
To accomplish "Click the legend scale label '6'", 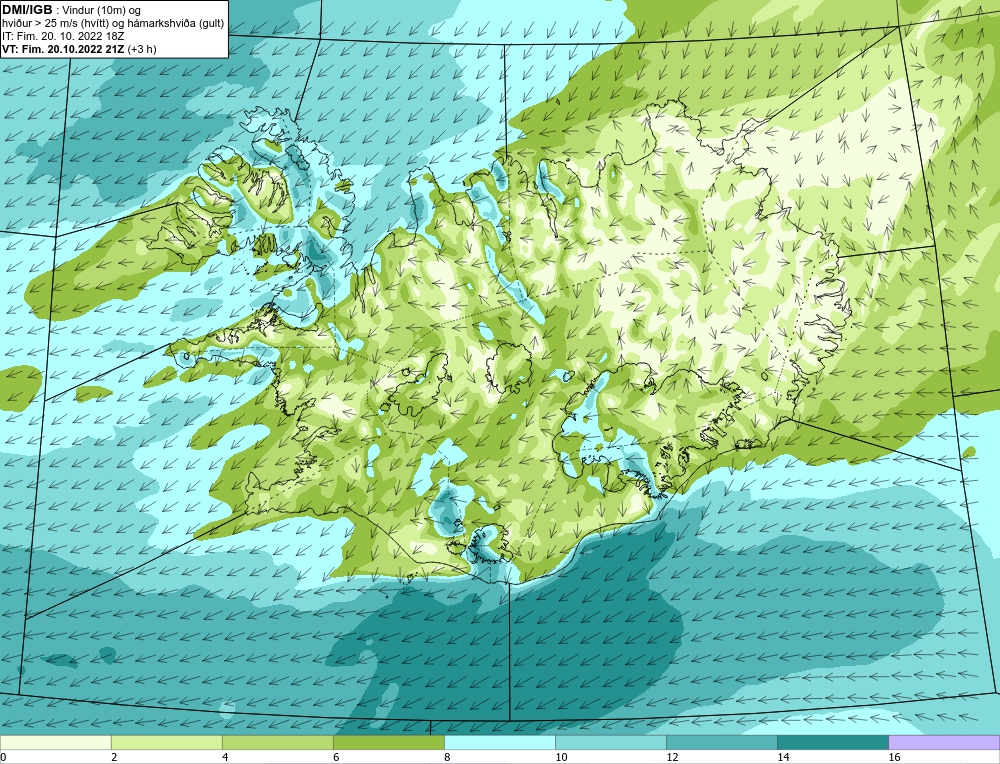I will pyautogui.click(x=336, y=757).
